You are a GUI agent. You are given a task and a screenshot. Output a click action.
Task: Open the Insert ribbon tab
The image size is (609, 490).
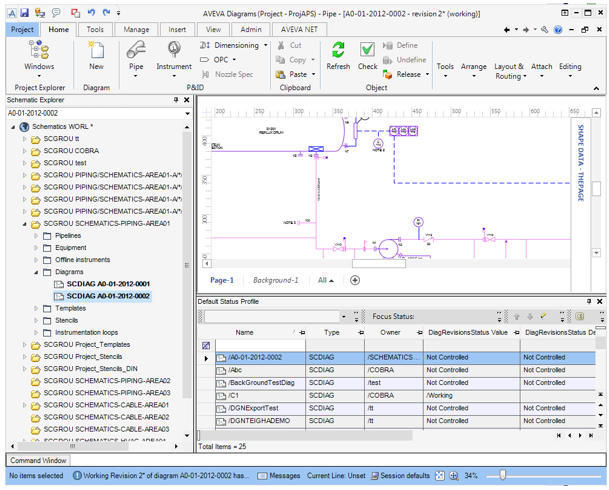coord(177,30)
